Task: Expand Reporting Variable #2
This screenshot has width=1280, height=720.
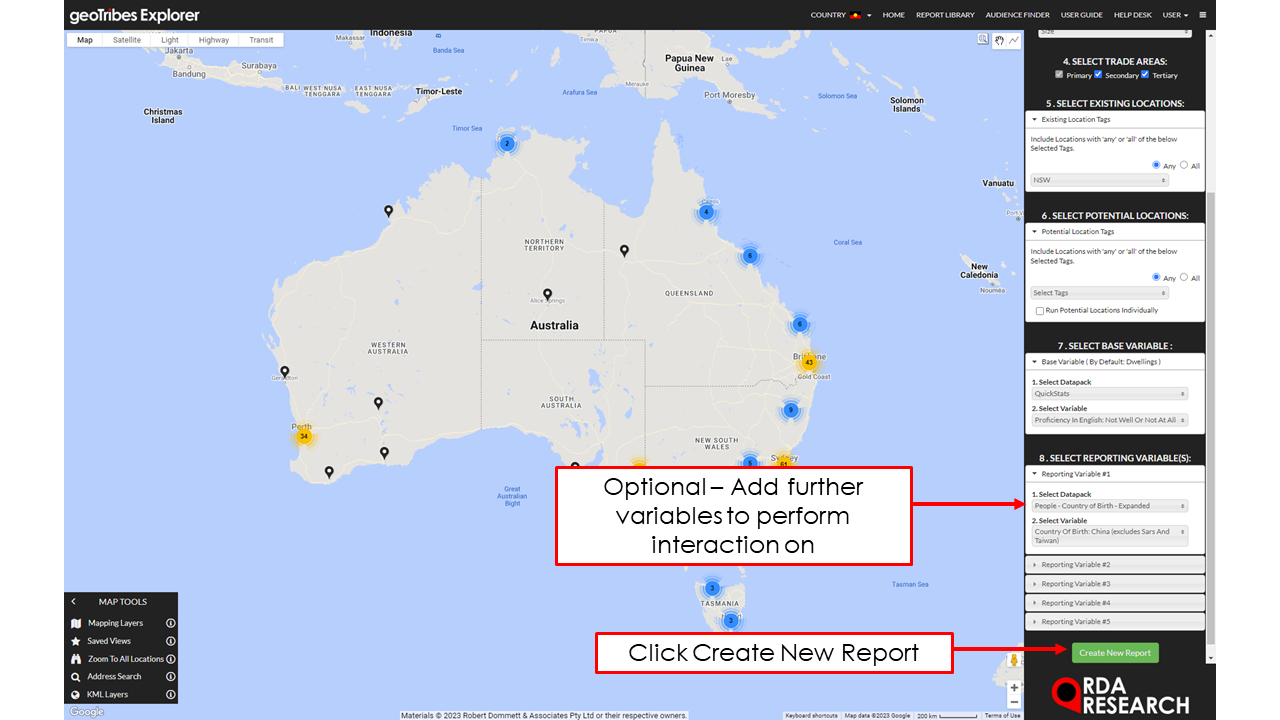Action: [1115, 565]
